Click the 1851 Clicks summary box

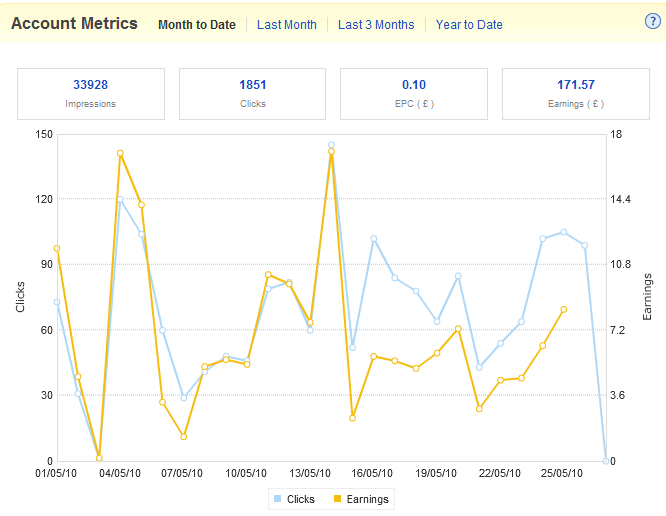[252, 93]
